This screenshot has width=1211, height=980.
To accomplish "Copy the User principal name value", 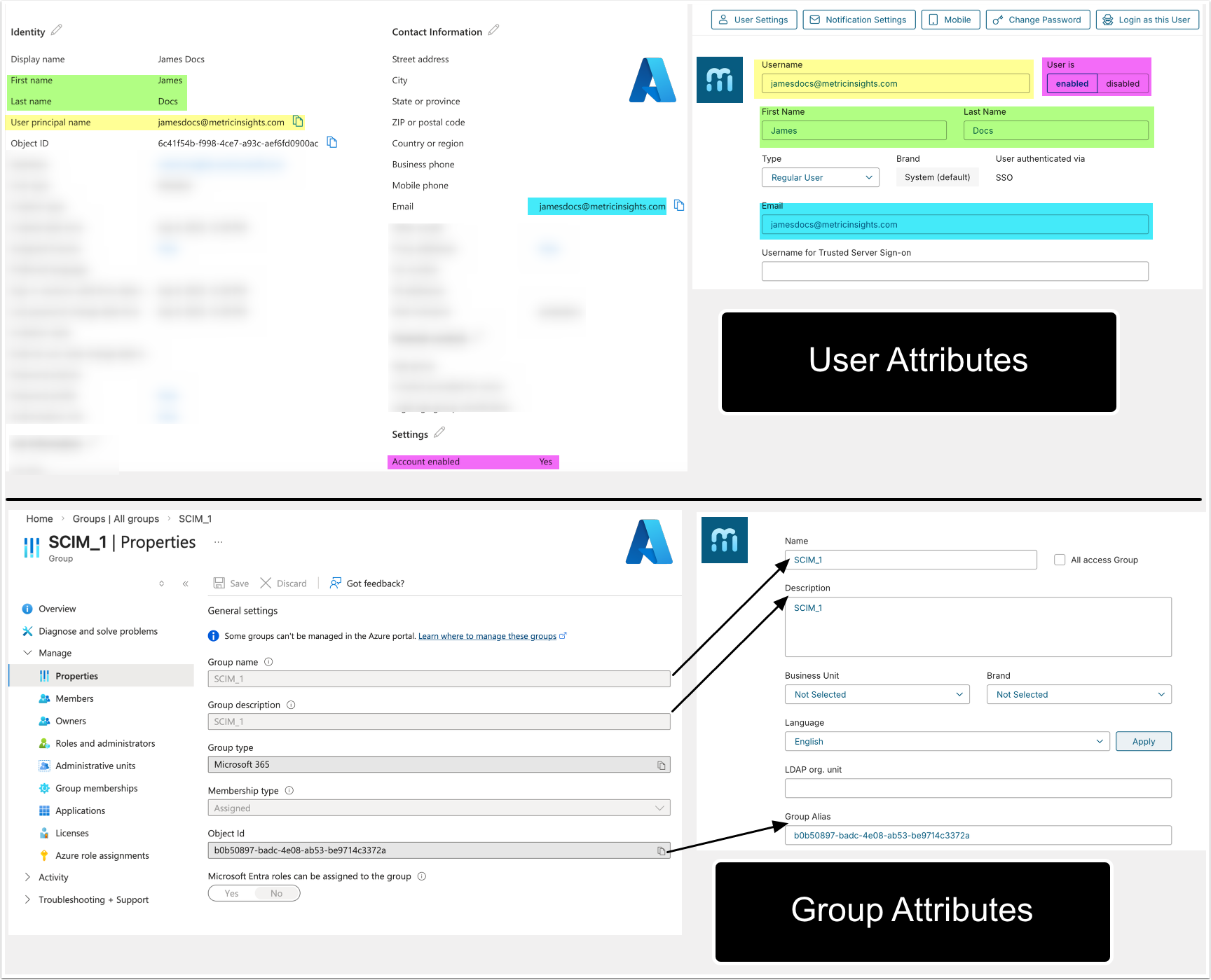I will point(298,121).
